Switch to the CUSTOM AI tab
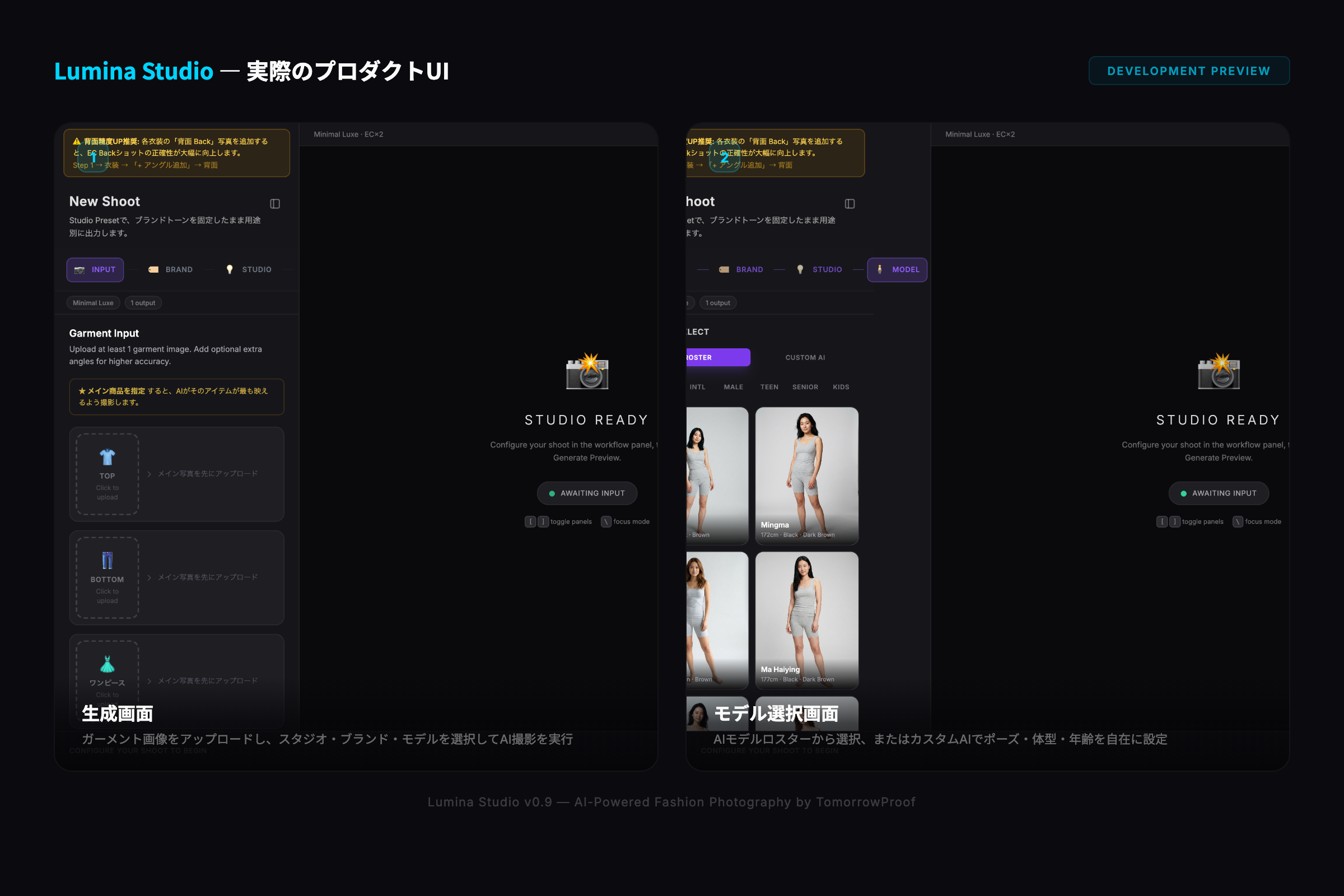The image size is (1344, 896). click(x=805, y=358)
